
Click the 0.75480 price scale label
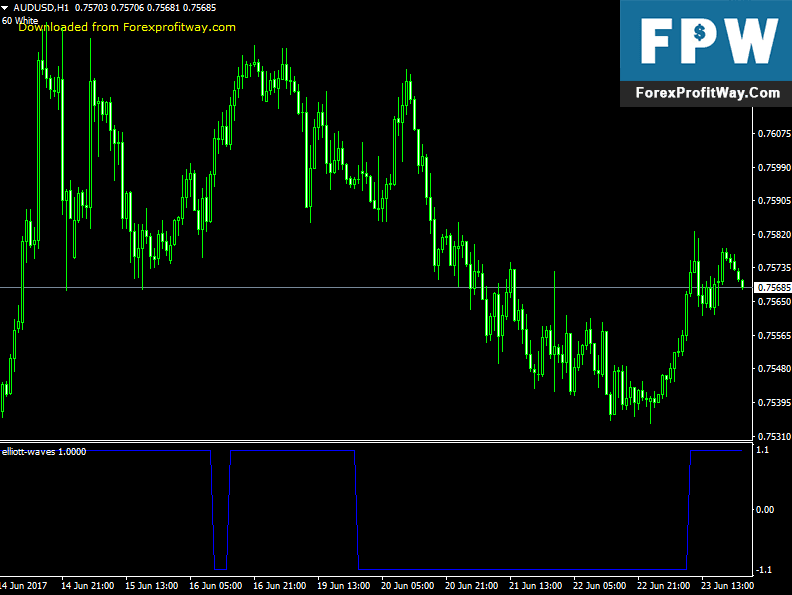click(774, 369)
